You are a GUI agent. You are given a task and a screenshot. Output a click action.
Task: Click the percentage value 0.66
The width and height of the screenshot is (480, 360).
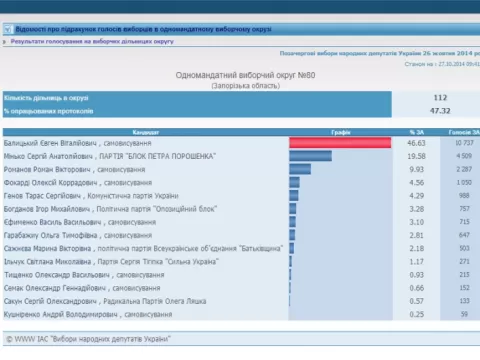pos(417,288)
